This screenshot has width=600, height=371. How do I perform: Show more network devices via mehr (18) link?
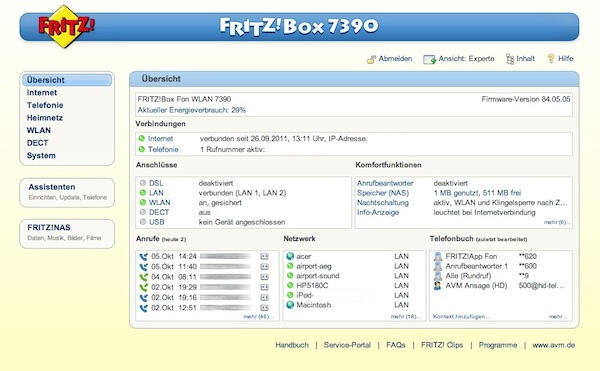tap(405, 317)
